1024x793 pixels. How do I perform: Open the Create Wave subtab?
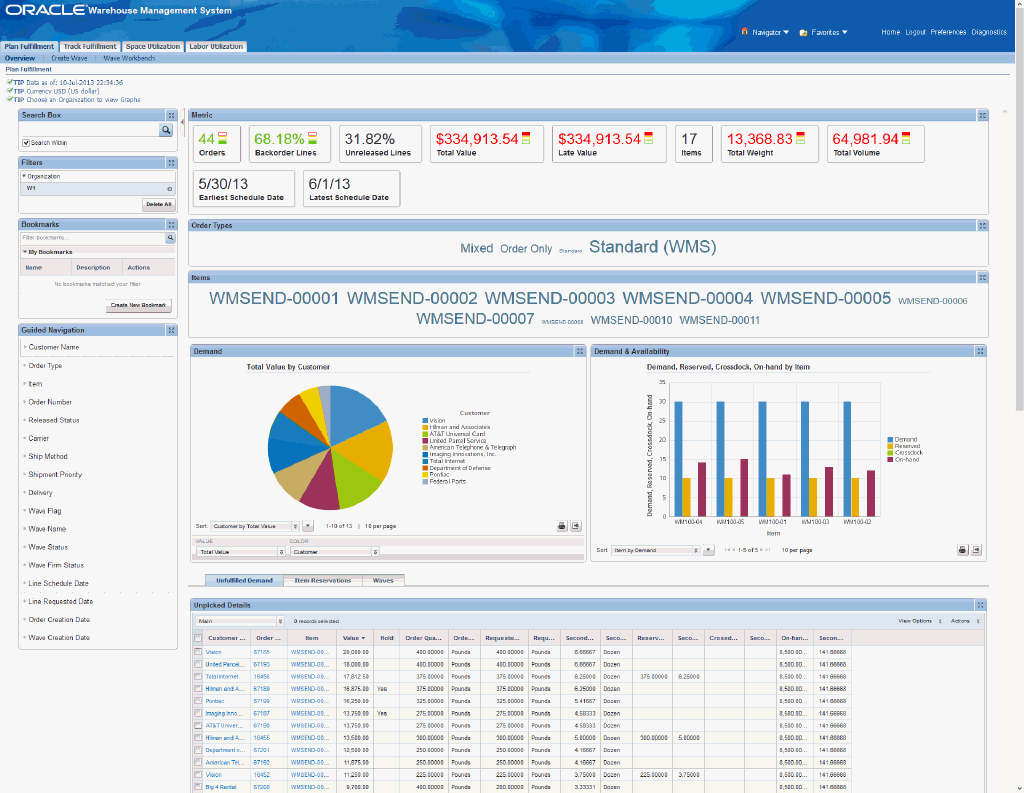coord(69,58)
